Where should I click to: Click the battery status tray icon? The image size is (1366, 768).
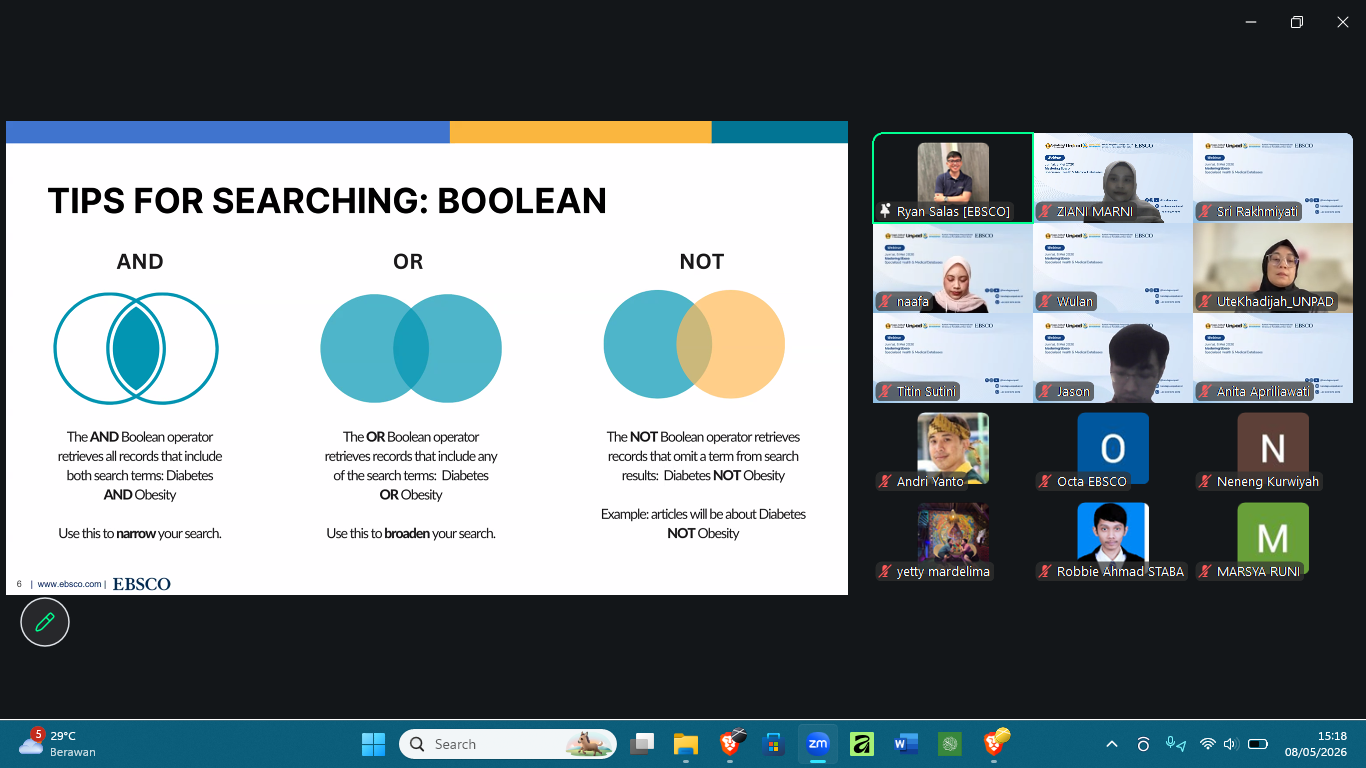(1258, 744)
